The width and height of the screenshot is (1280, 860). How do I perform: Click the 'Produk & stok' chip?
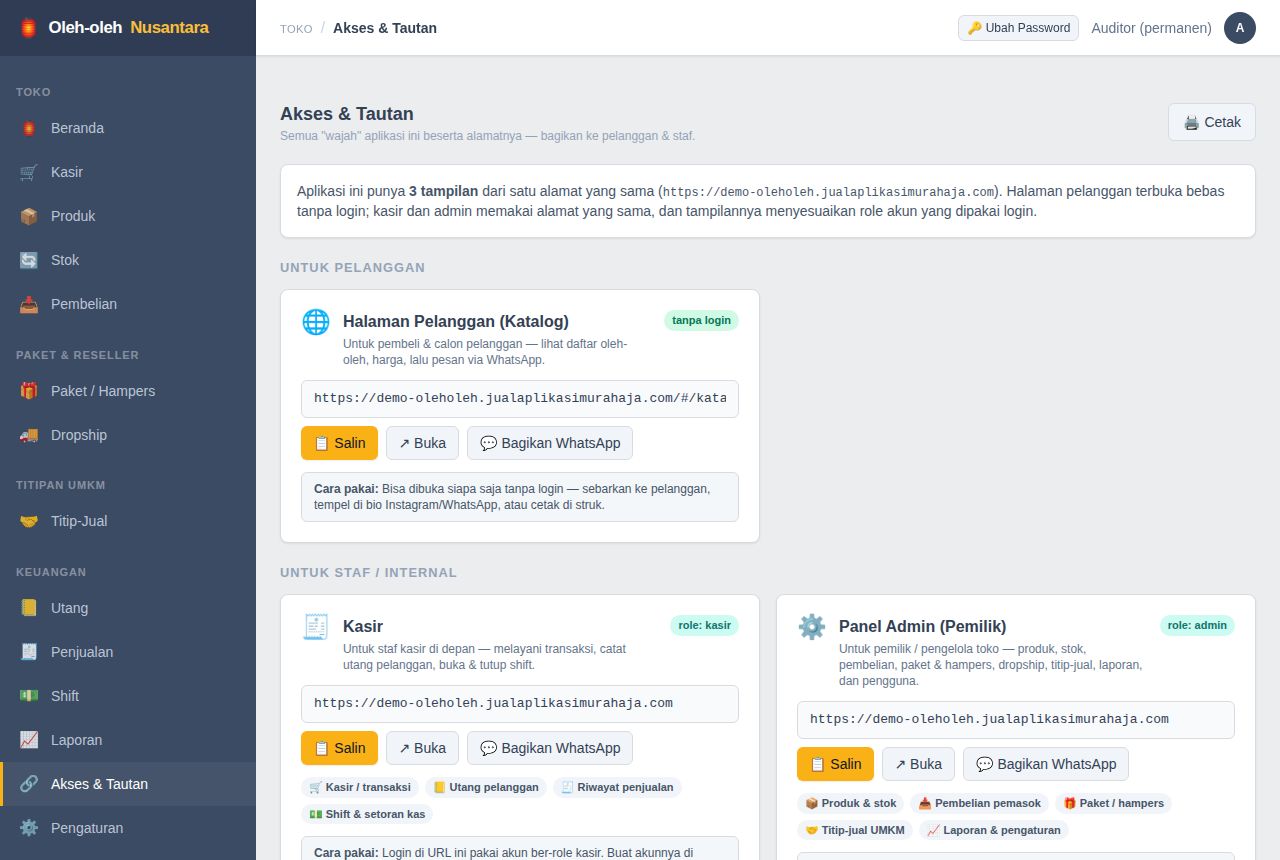(x=851, y=803)
